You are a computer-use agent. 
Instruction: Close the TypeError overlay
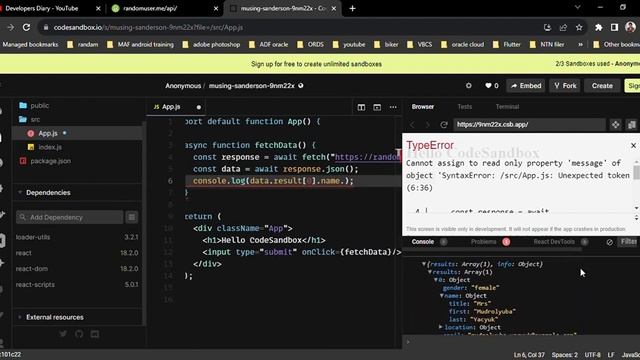[633, 145]
